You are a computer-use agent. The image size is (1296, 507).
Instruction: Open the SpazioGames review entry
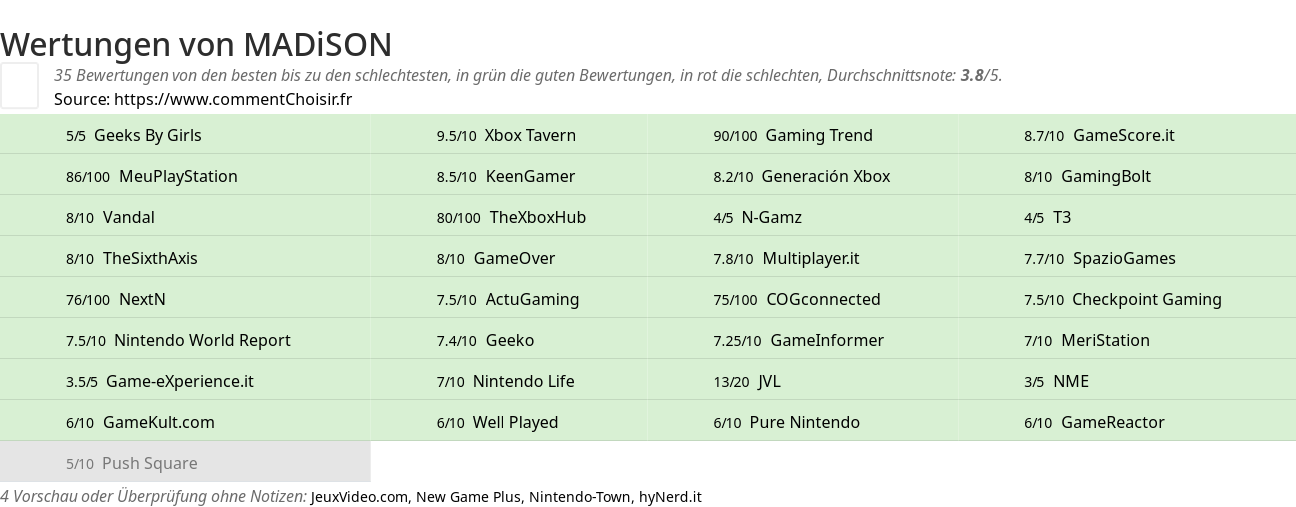tap(1127, 258)
